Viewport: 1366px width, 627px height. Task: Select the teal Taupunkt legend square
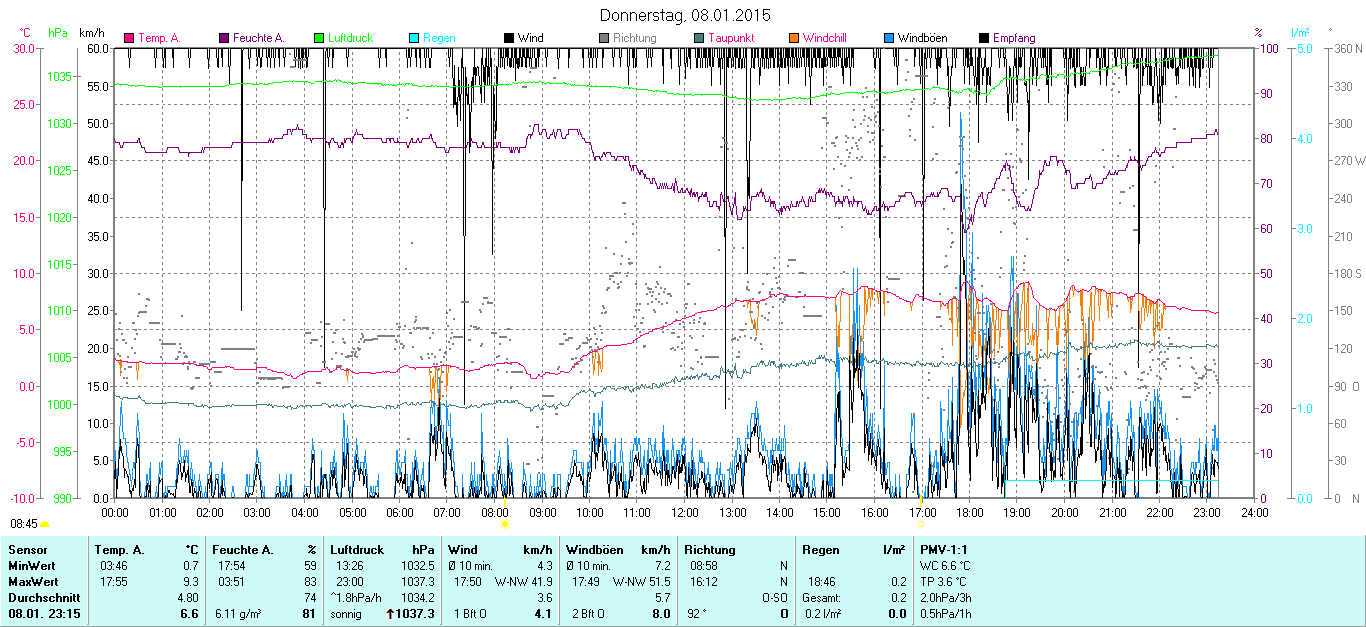point(699,38)
